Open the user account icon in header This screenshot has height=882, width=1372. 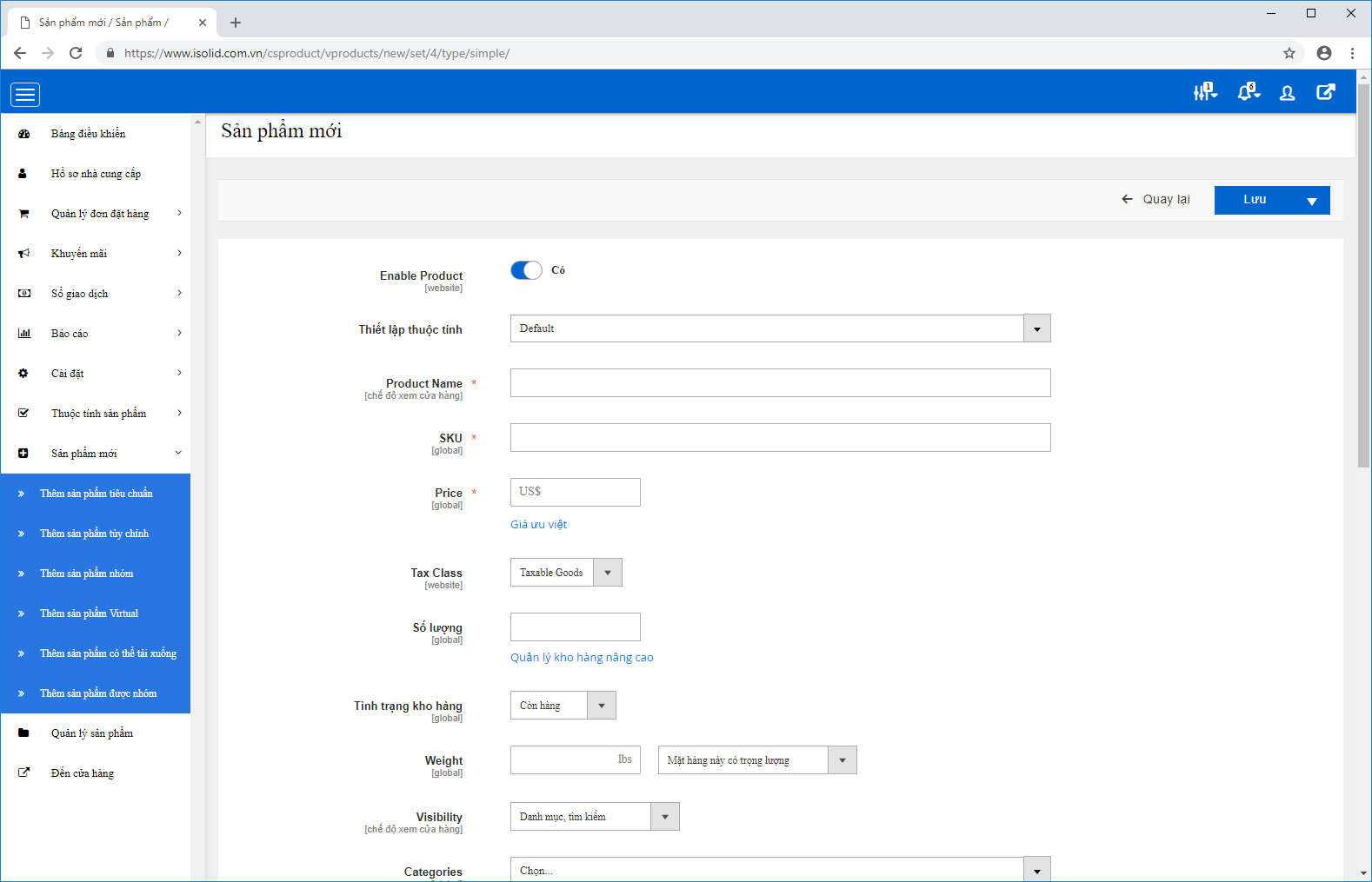pos(1288,93)
